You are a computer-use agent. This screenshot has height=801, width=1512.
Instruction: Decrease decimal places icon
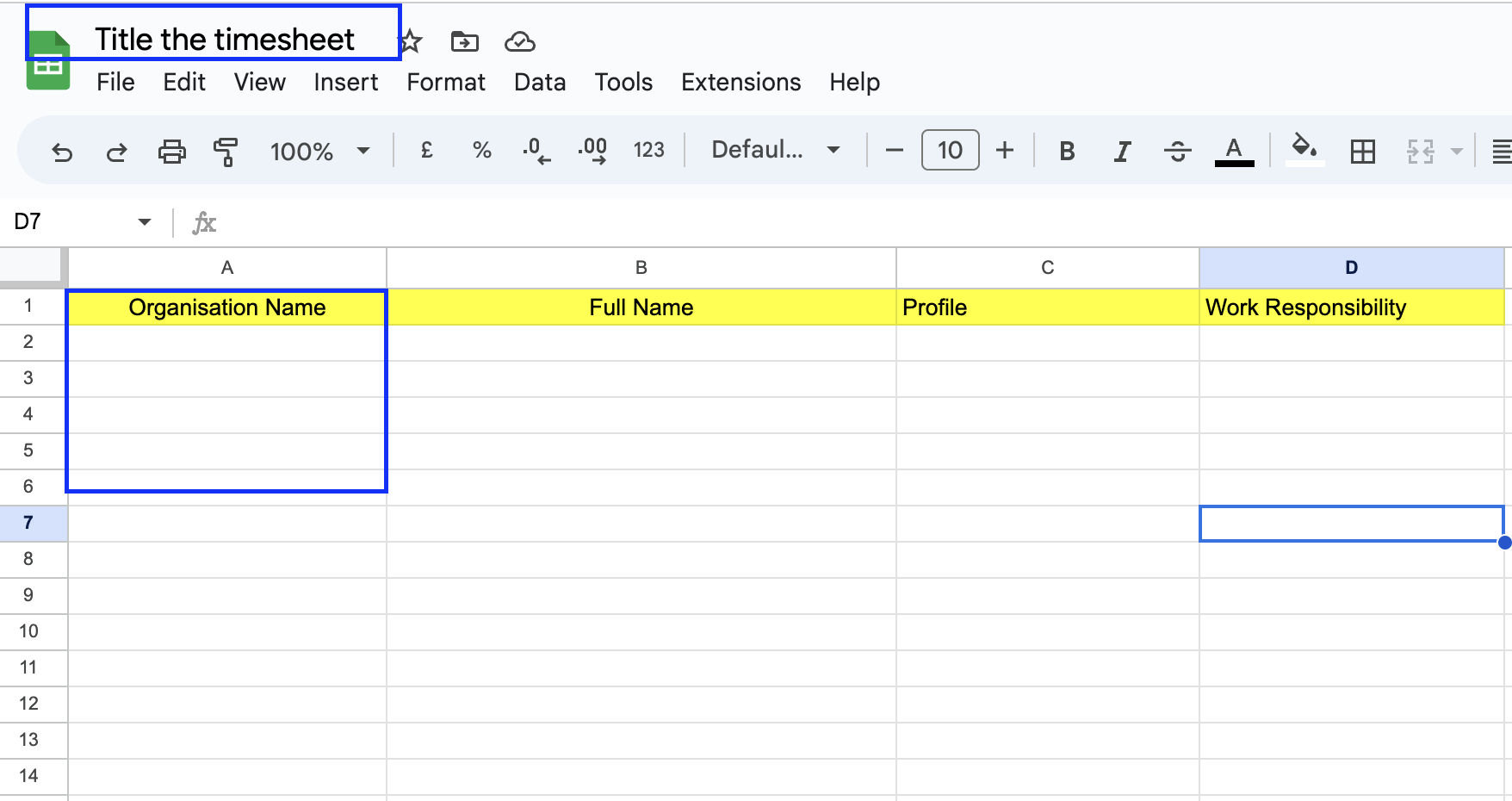[536, 151]
